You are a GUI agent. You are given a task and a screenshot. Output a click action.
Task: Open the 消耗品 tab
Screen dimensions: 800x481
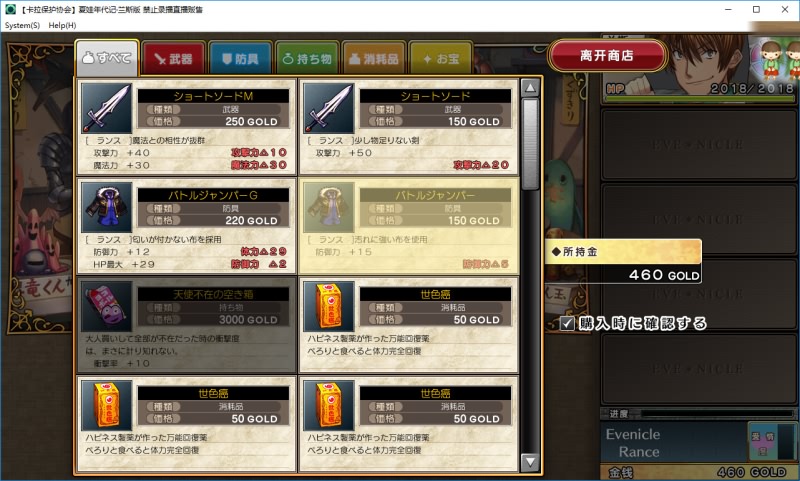coord(374,59)
